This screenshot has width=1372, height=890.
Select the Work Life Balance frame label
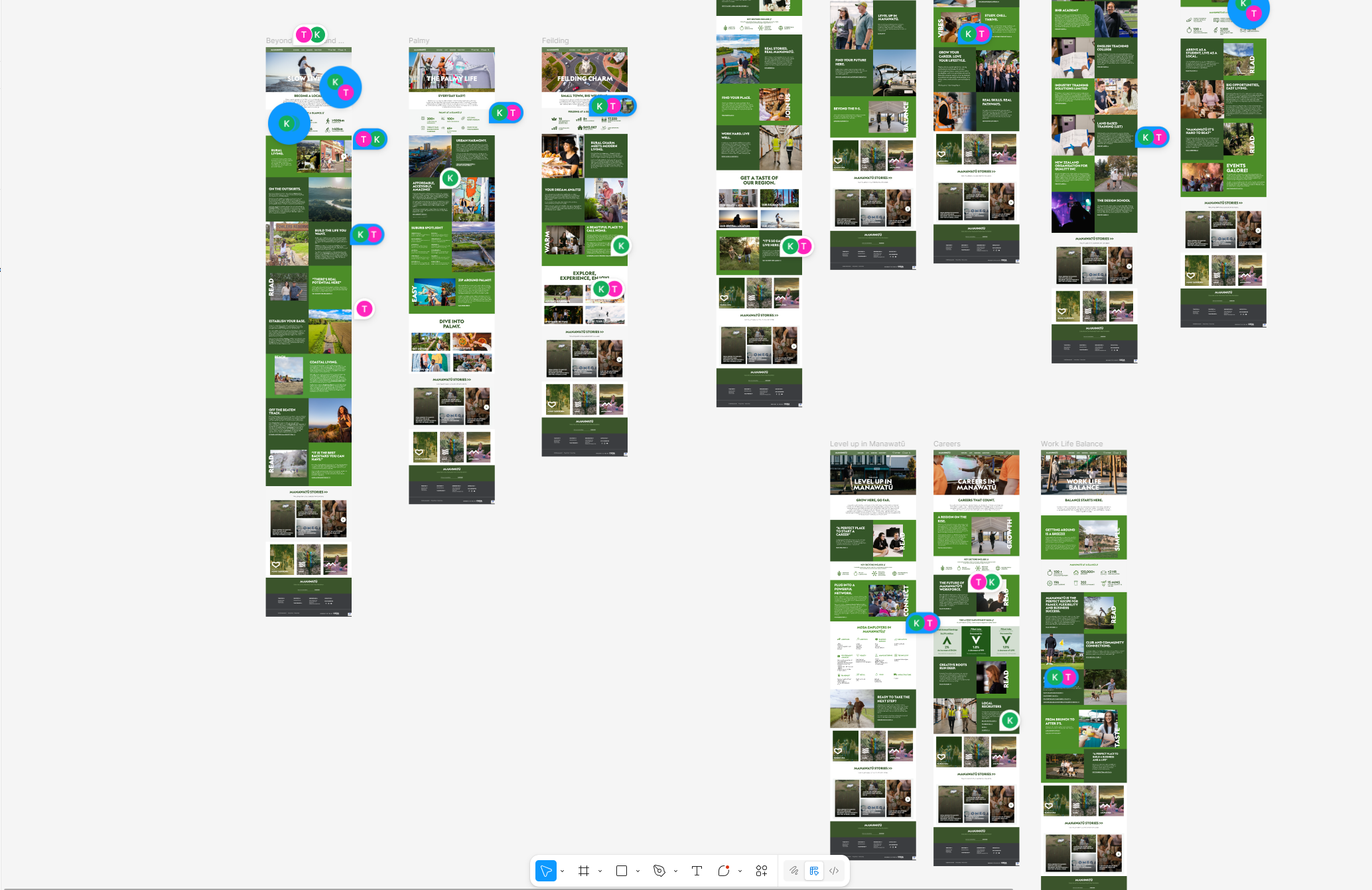[x=1071, y=444]
